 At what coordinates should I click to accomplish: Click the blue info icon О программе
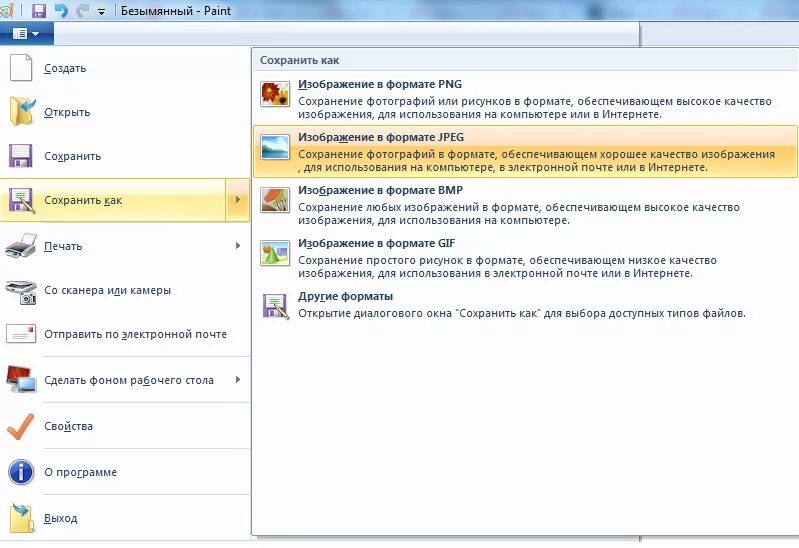click(21, 472)
